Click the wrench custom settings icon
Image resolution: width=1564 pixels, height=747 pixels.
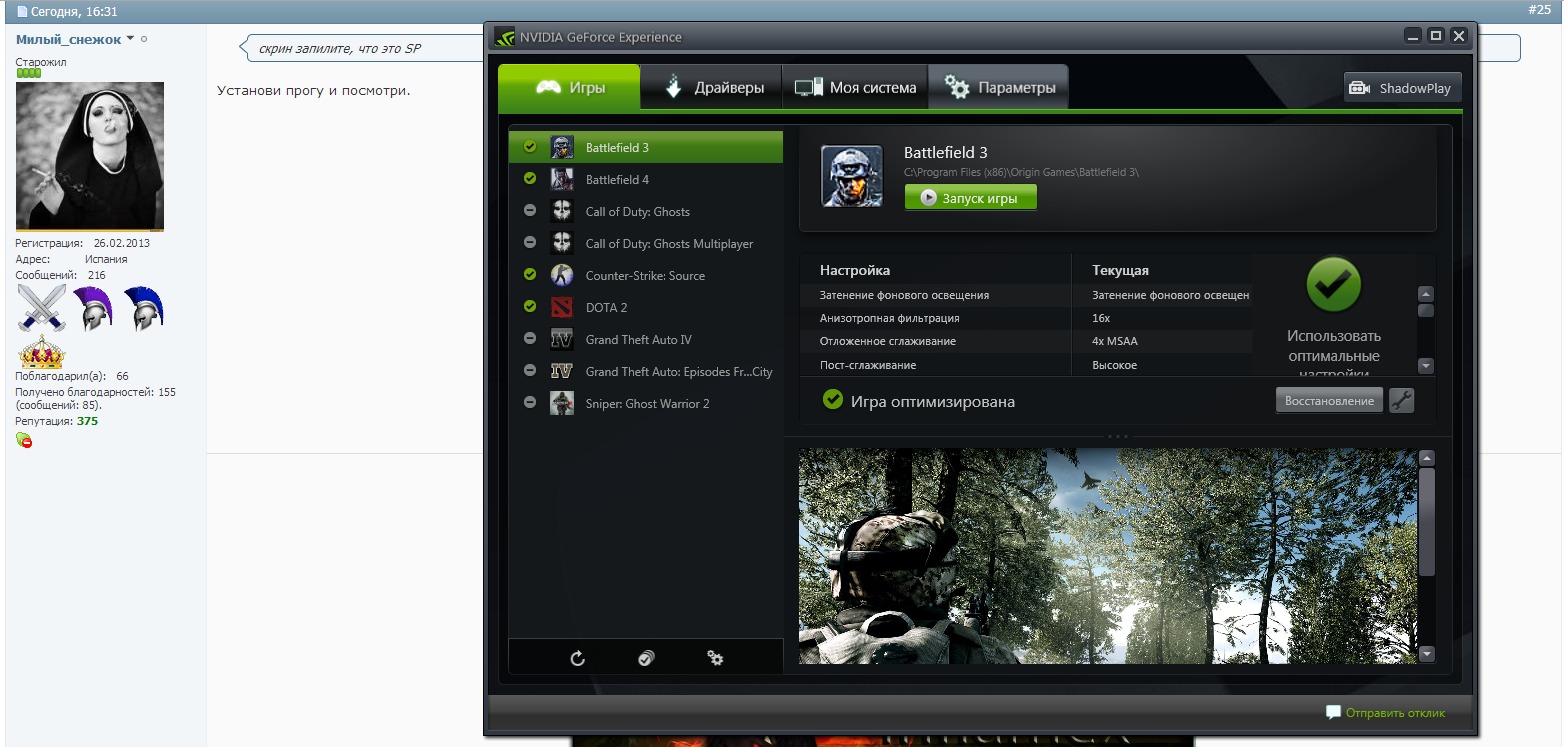point(1401,401)
